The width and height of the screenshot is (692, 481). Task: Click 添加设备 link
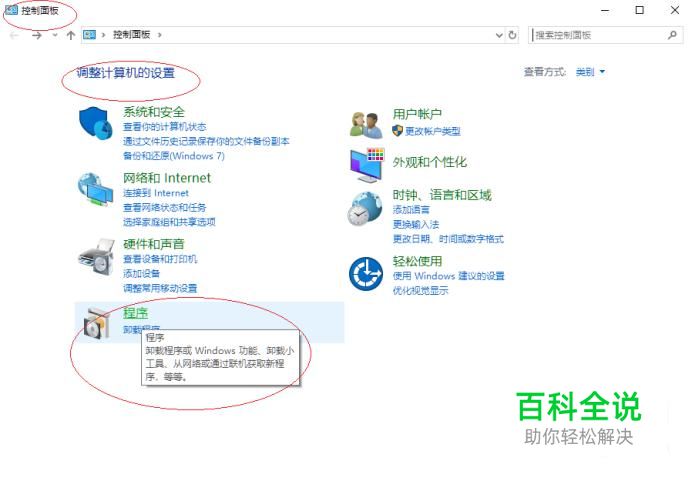[x=141, y=274]
